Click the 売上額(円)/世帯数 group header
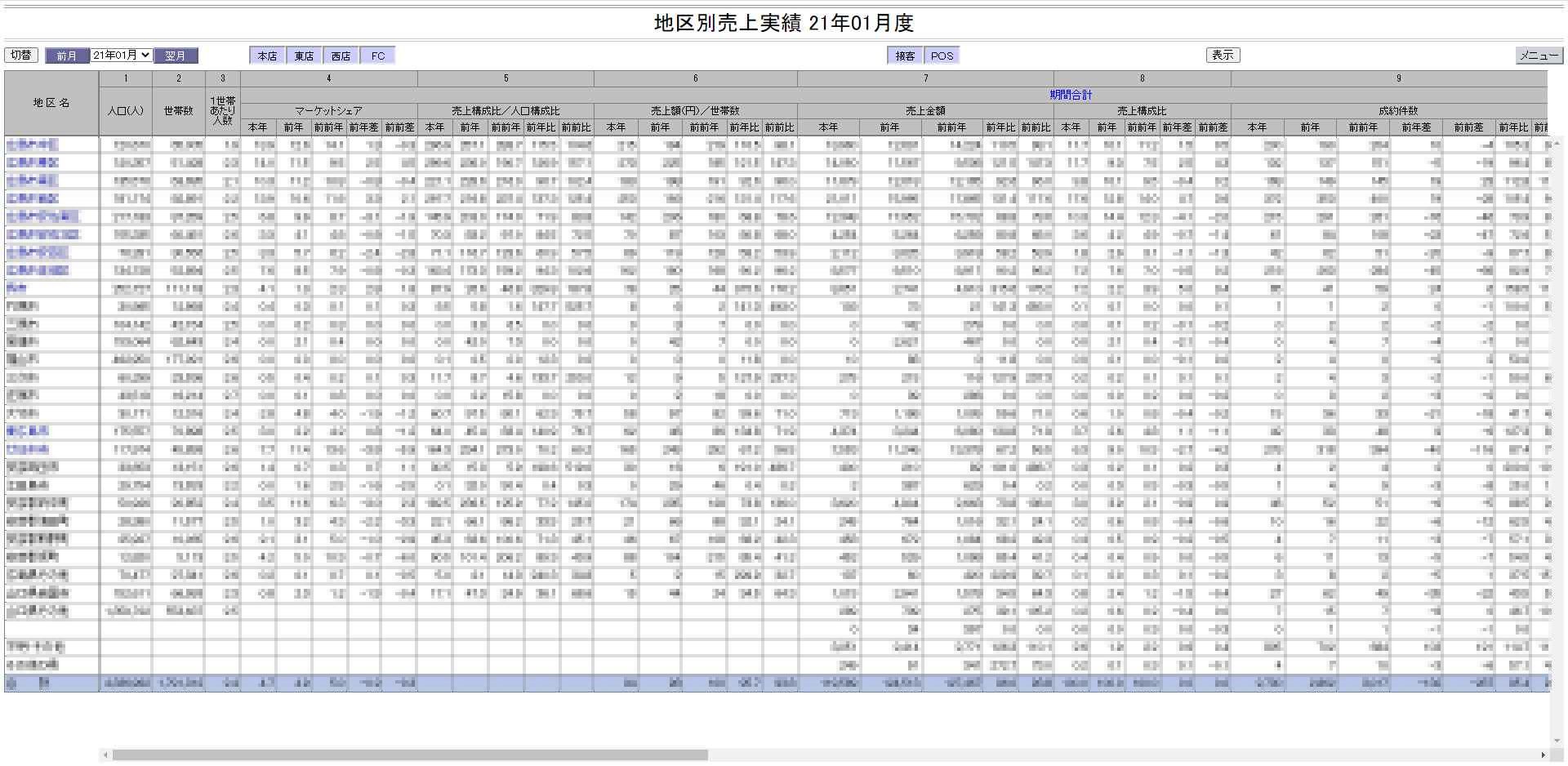The height and width of the screenshot is (766, 1568). pos(696,111)
